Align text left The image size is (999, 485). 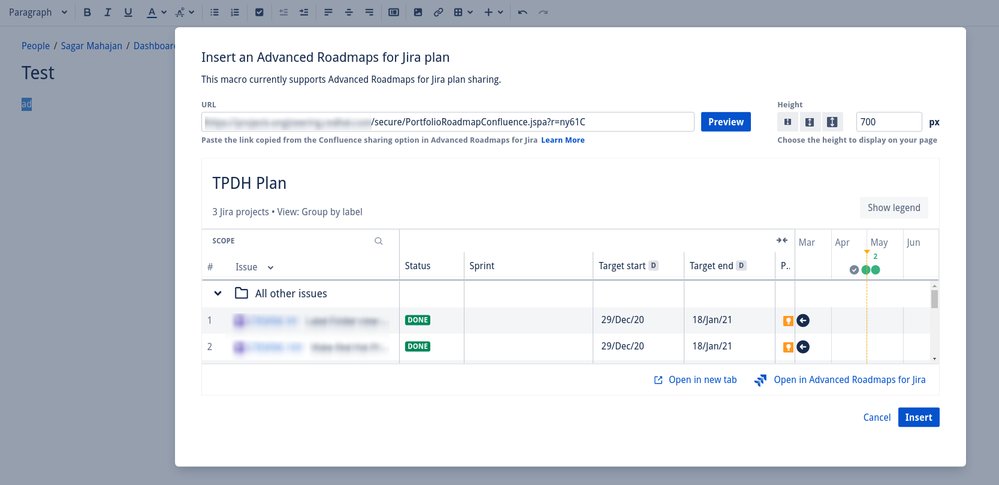point(328,12)
